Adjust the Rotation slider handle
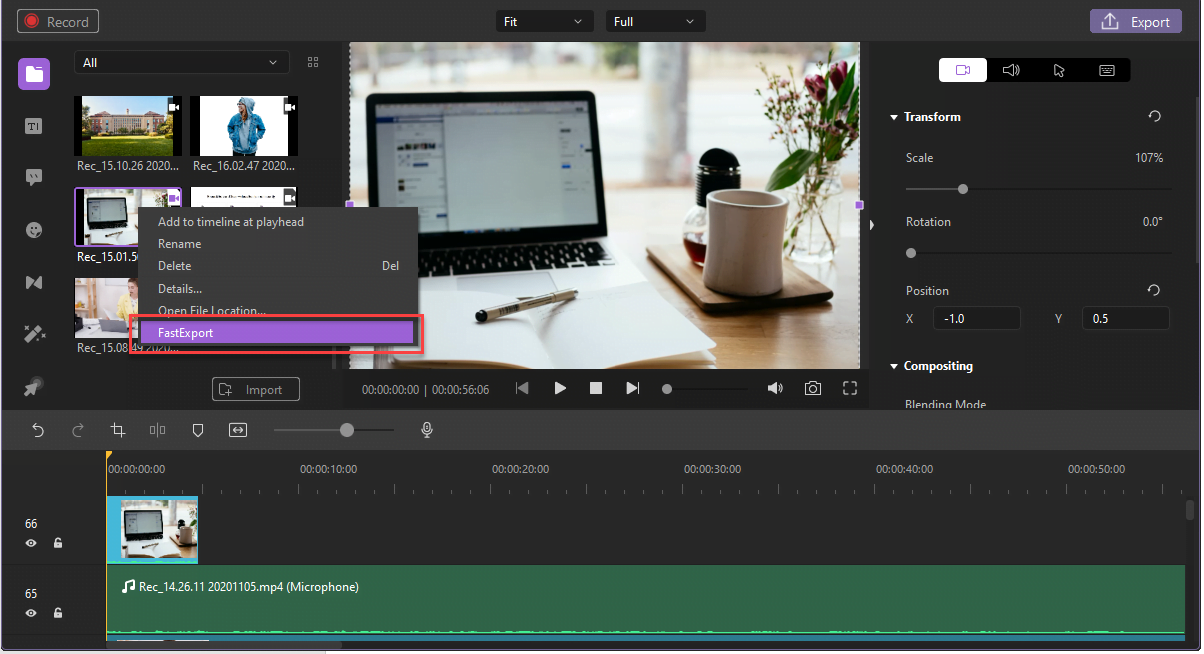The width and height of the screenshot is (1204, 654). pyautogui.click(x=911, y=253)
